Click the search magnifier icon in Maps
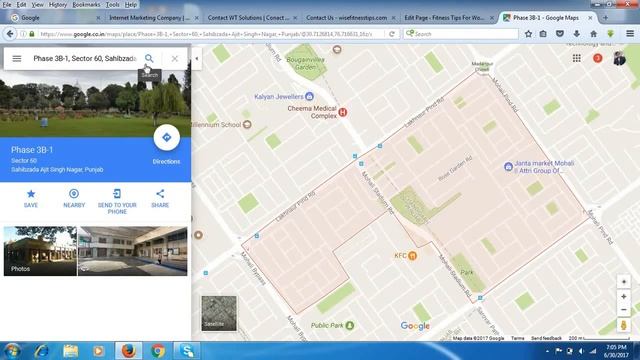The image size is (640, 360). pyautogui.click(x=149, y=58)
